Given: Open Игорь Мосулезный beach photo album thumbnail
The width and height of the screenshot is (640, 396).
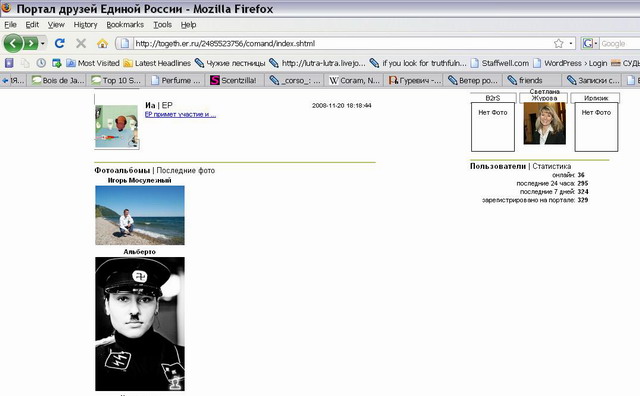Looking at the screenshot, I should point(140,215).
